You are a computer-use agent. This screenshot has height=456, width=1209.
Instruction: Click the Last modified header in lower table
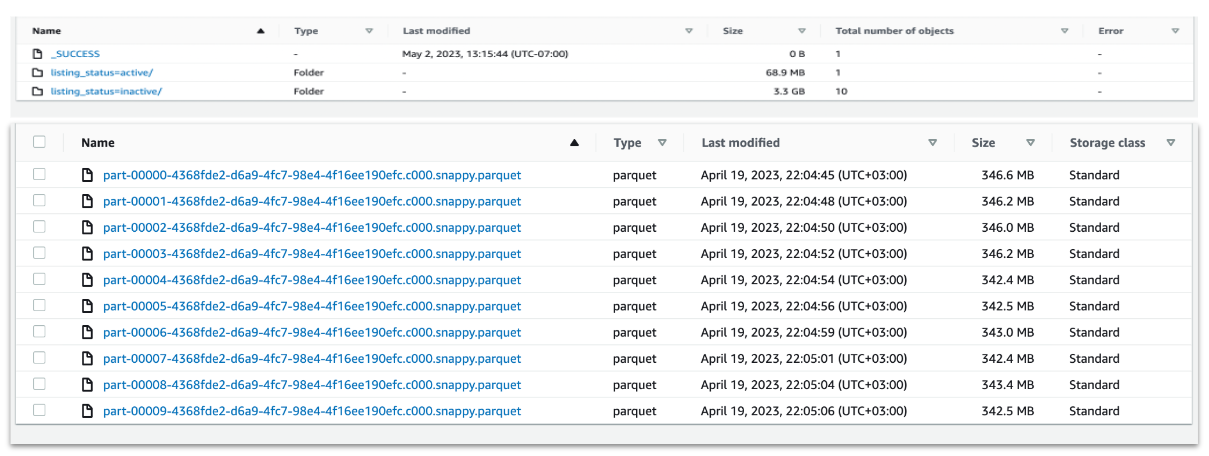(740, 143)
